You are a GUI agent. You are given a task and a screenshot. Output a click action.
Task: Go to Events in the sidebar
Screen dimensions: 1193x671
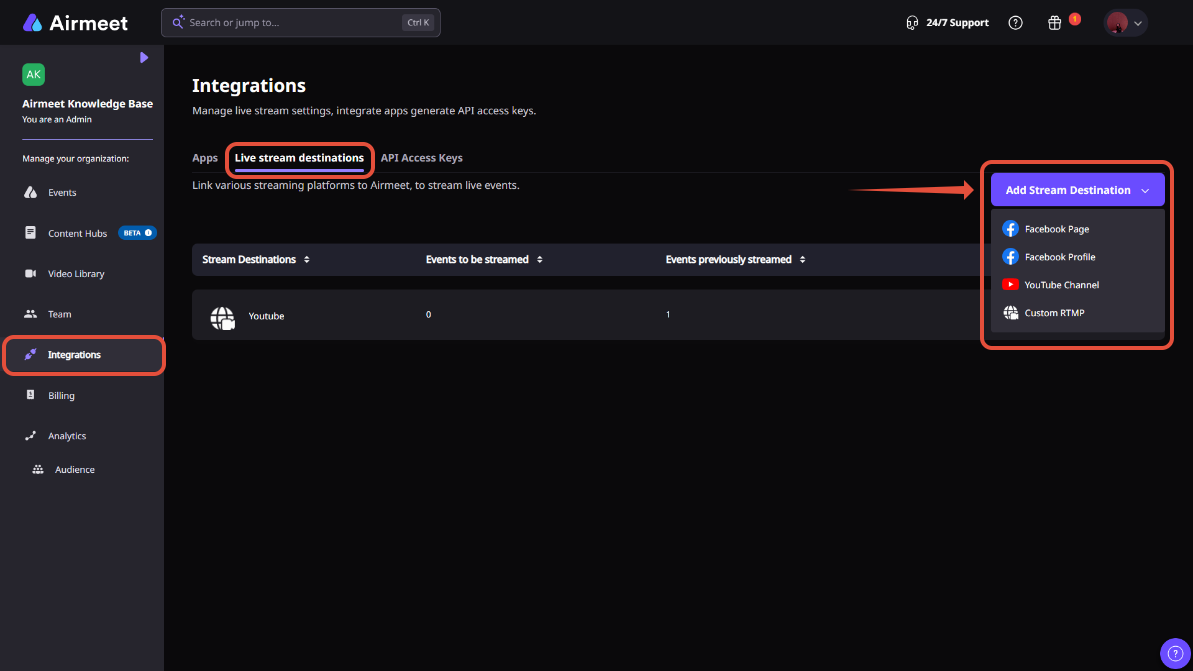pos(62,192)
